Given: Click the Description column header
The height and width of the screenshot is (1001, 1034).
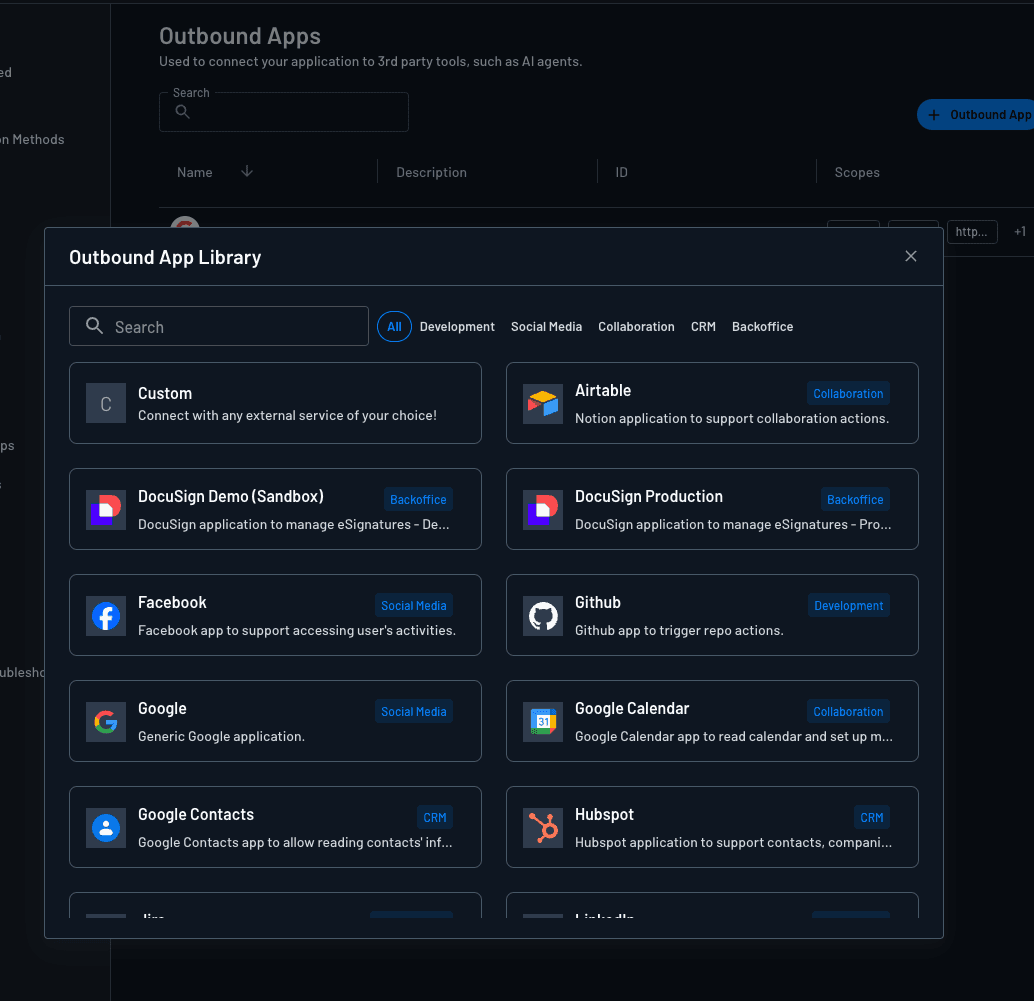Looking at the screenshot, I should coord(431,172).
